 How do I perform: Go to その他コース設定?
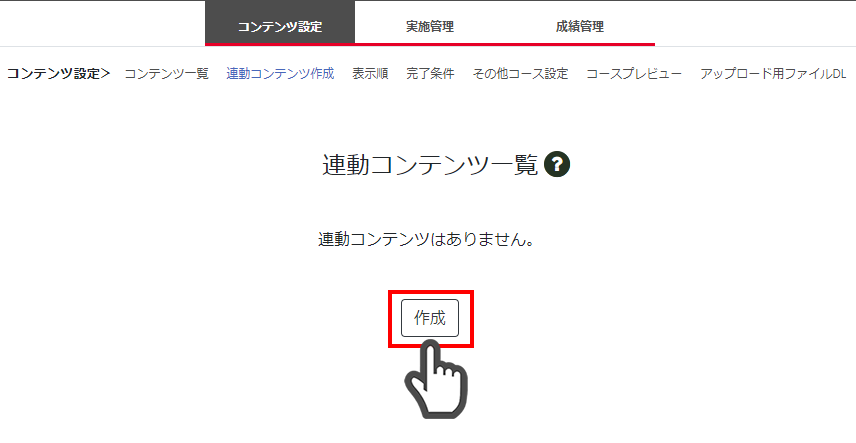click(520, 74)
